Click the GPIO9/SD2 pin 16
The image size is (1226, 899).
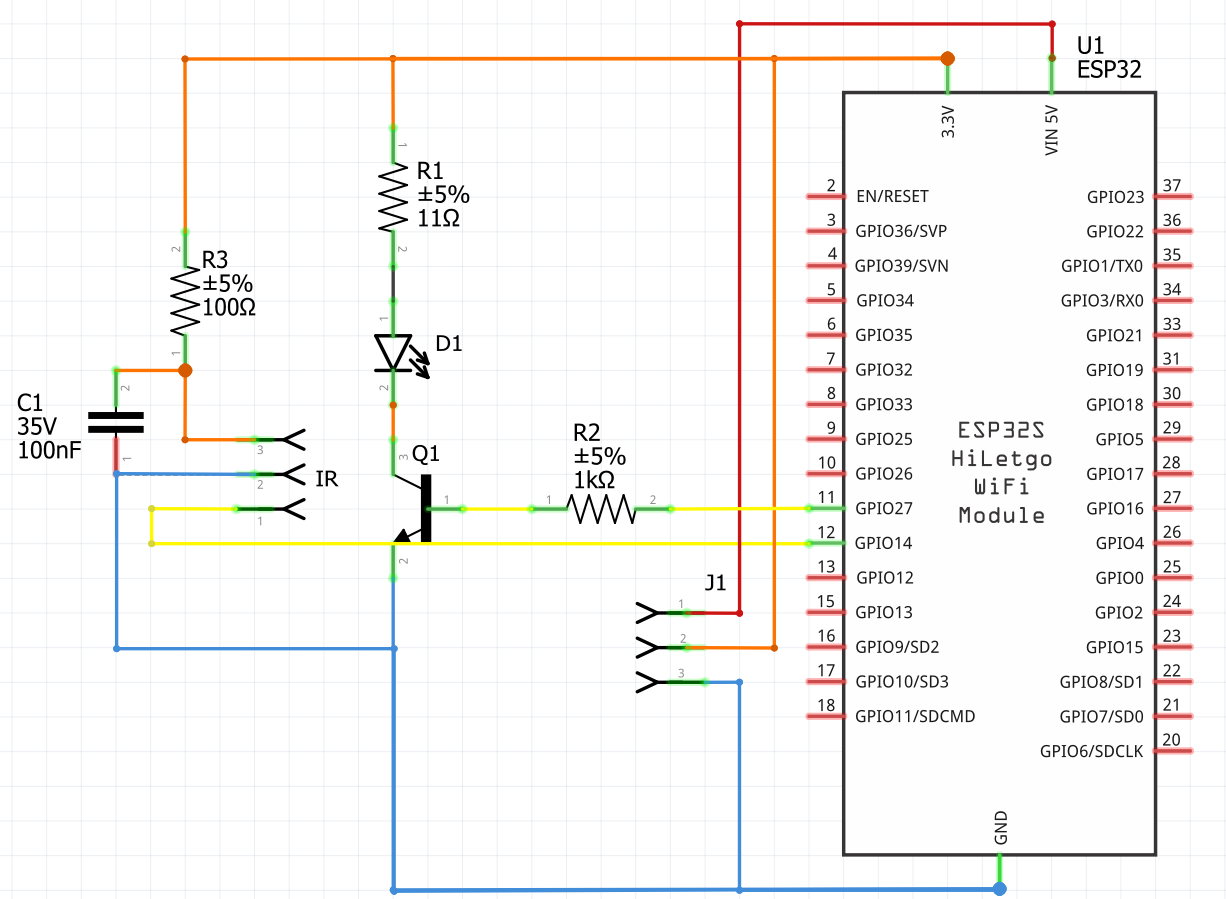pos(825,647)
